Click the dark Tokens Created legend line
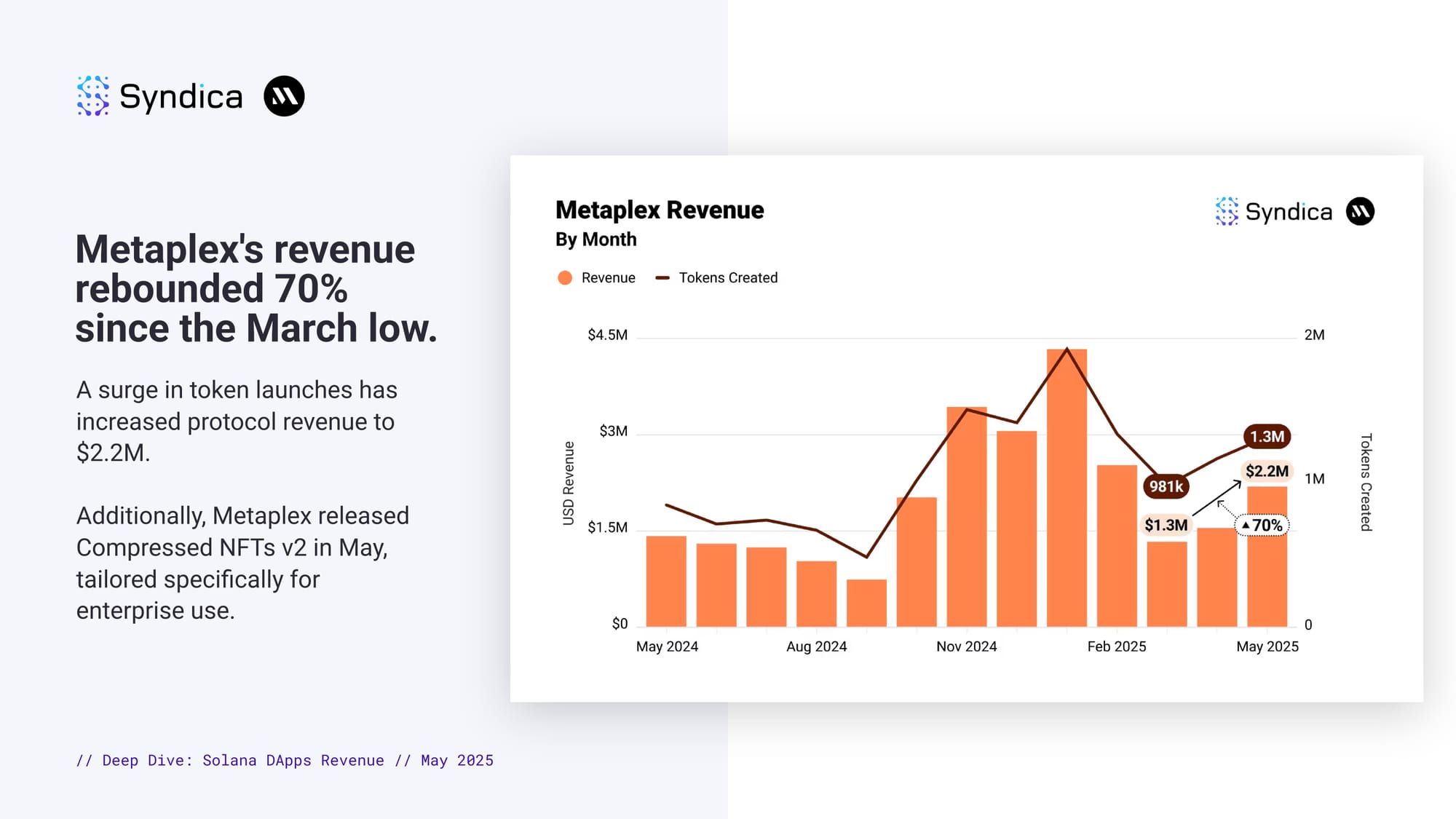 (662, 278)
